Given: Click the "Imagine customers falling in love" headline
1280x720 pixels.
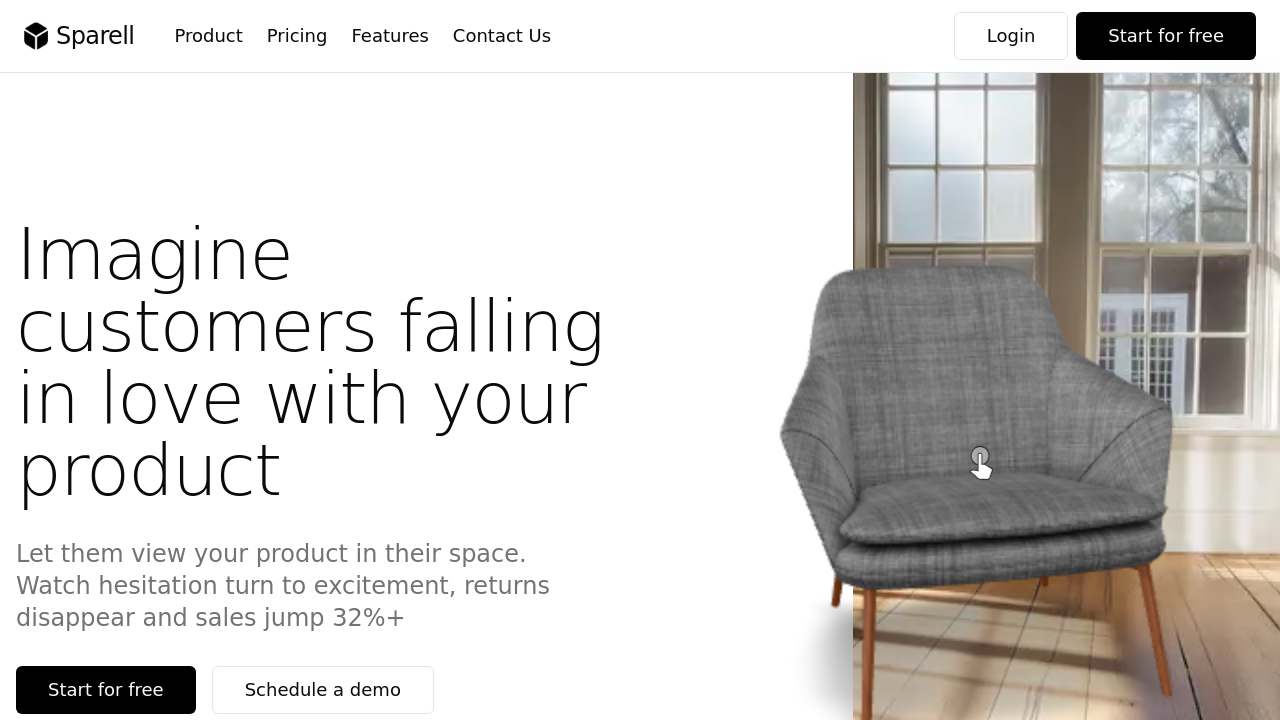Looking at the screenshot, I should pos(312,362).
